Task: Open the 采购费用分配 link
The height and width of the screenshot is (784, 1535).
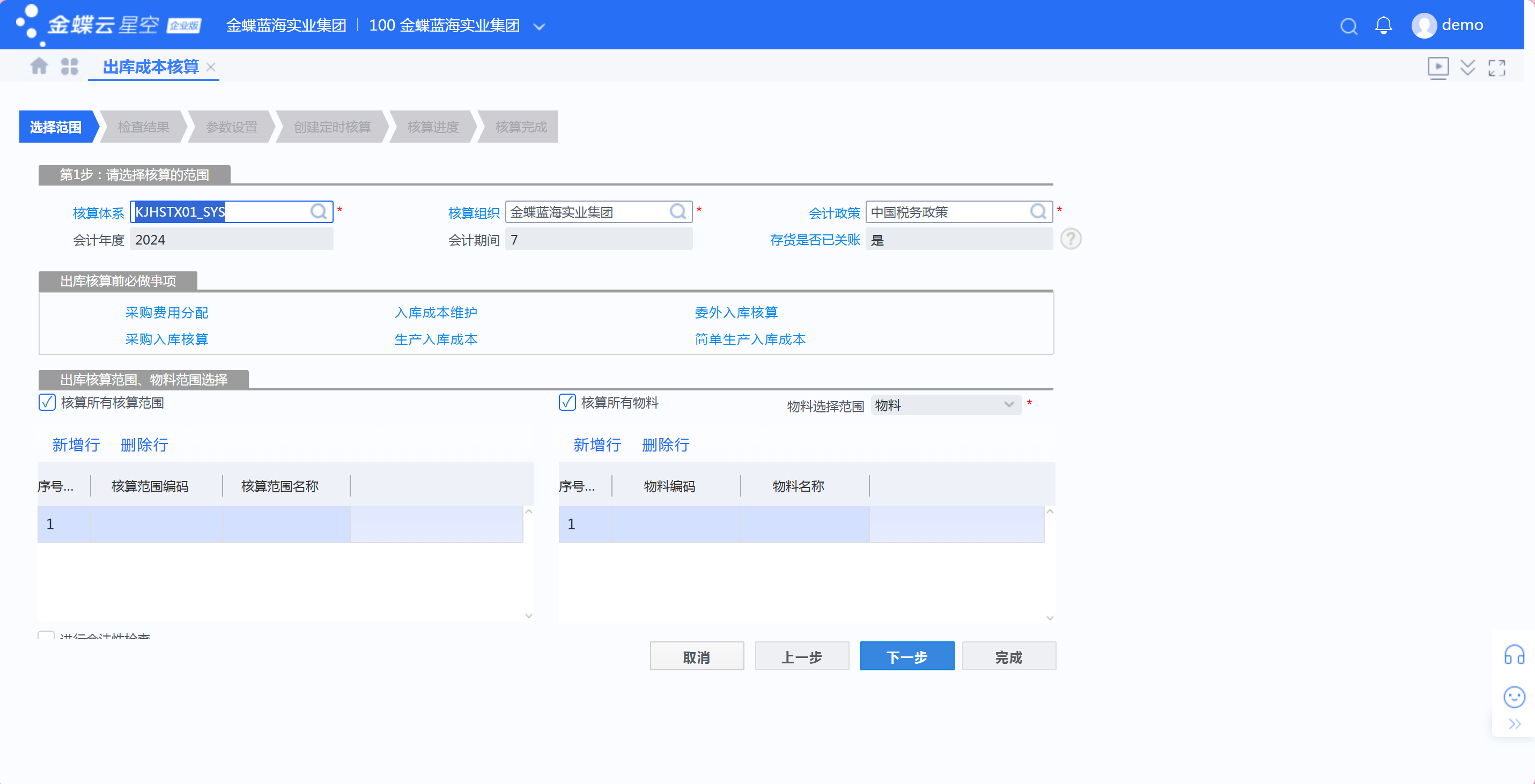Action: (166, 313)
